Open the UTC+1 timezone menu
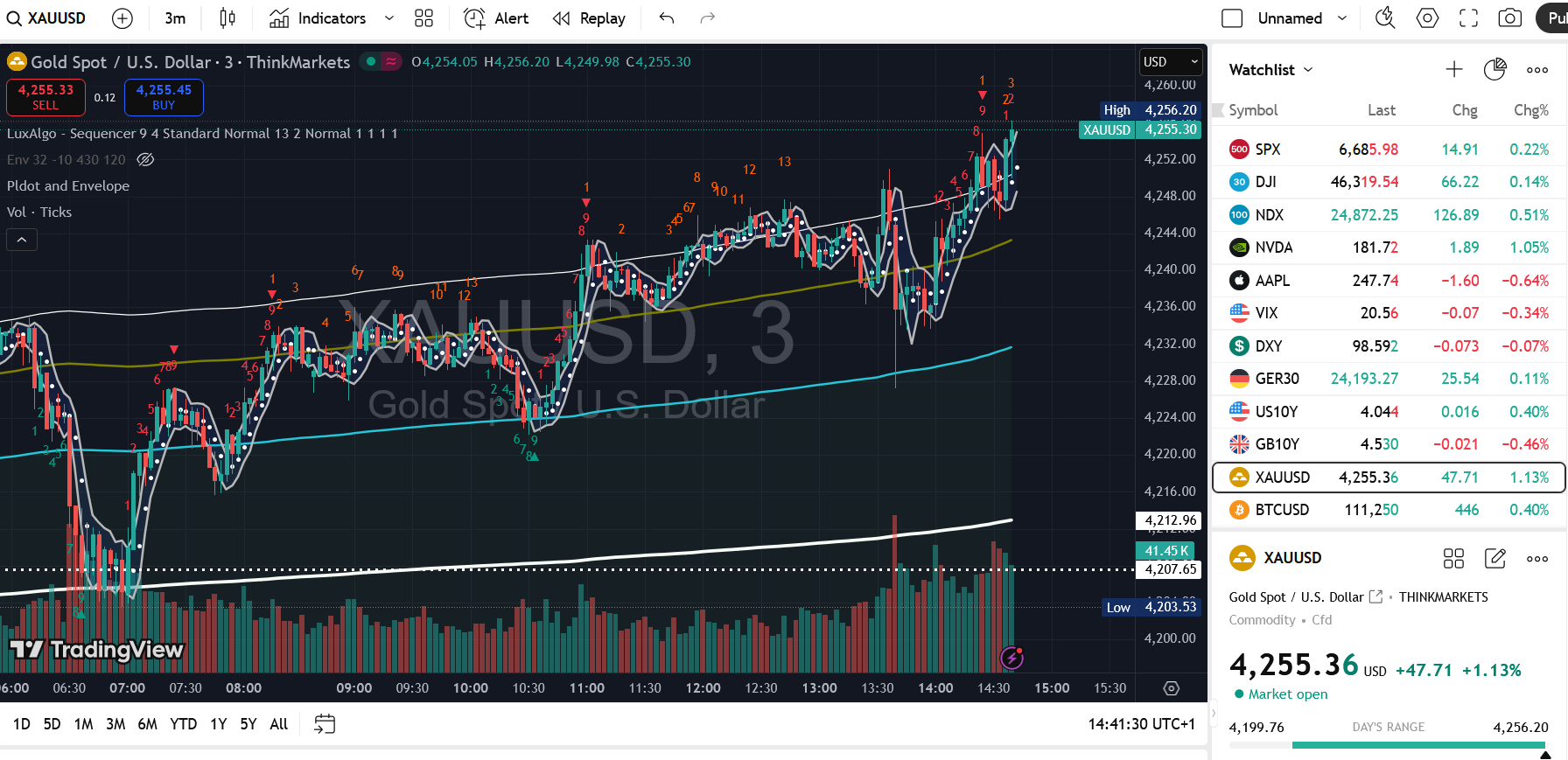Image resolution: width=1568 pixels, height=760 pixels. pos(1141,724)
